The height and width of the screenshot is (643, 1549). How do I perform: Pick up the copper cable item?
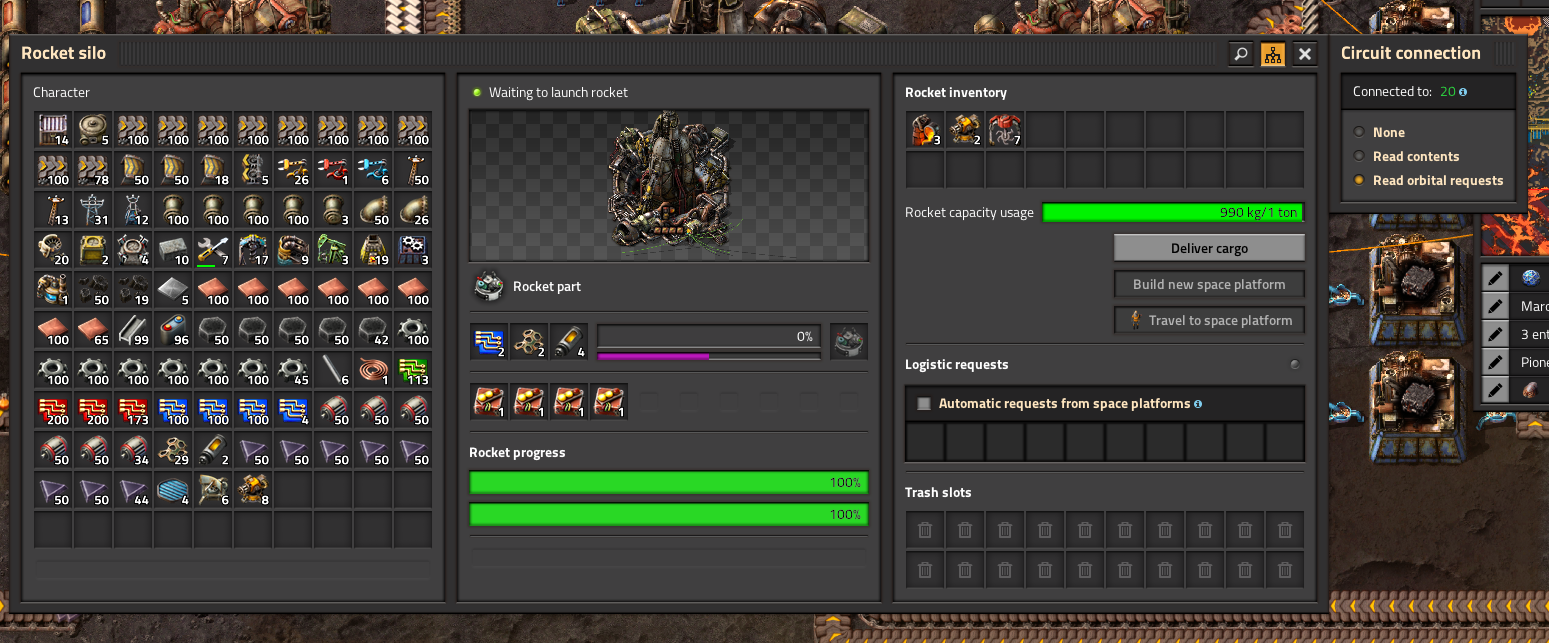(373, 369)
